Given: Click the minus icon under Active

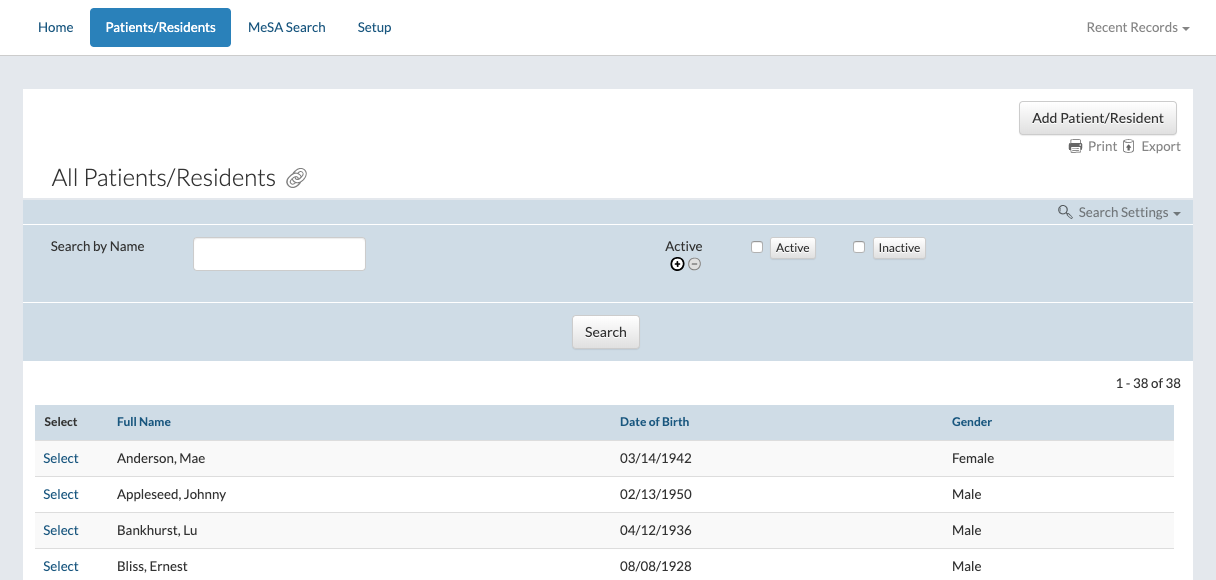Looking at the screenshot, I should 694,264.
